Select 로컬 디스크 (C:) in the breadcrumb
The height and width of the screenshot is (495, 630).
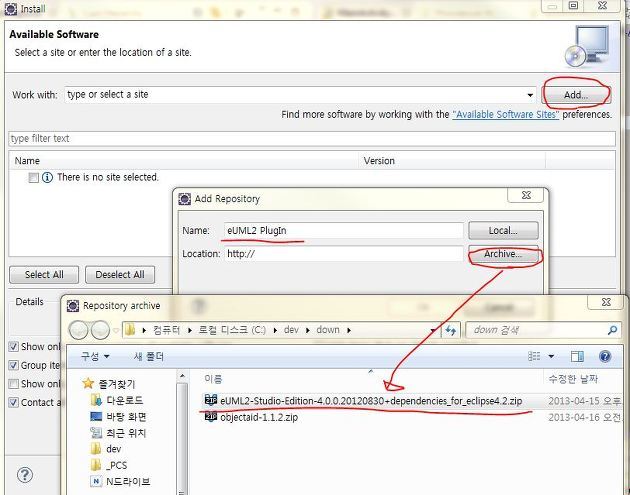pyautogui.click(x=232, y=330)
